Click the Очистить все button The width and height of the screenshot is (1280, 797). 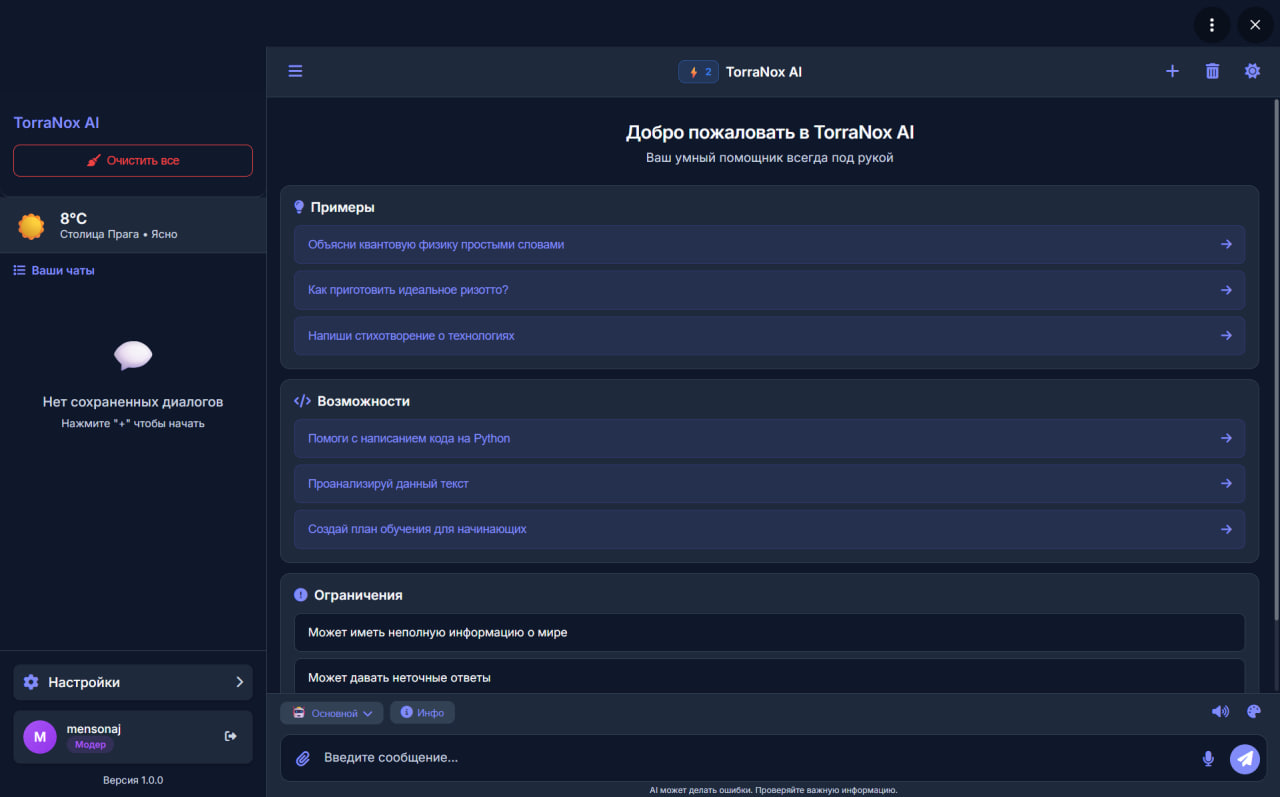click(132, 160)
